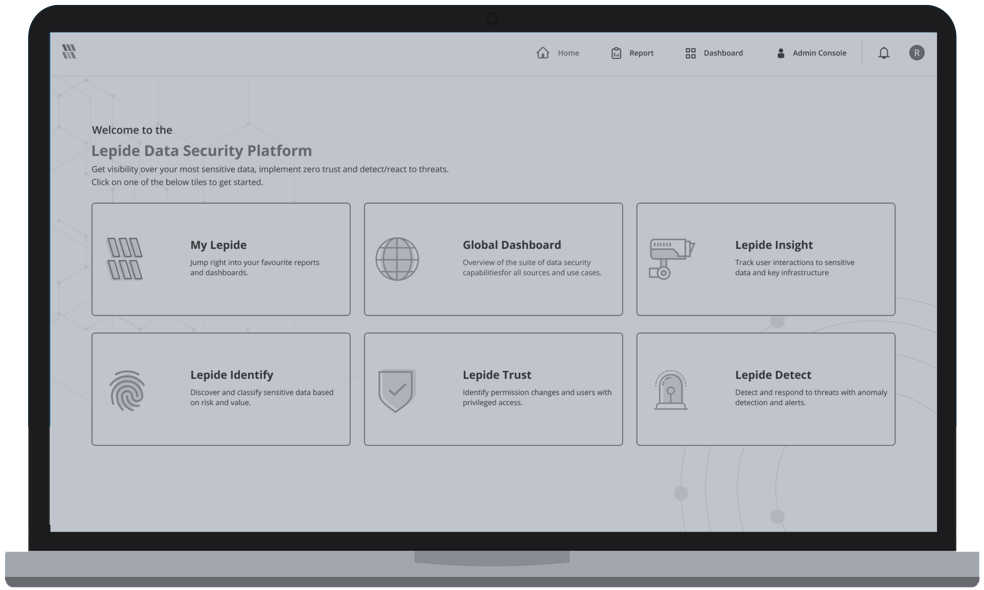
Task: Click the Report clipboard icon
Action: click(616, 53)
